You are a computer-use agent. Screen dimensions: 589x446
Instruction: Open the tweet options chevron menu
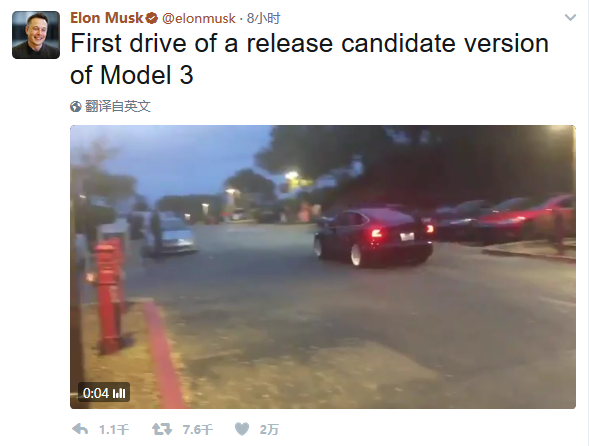coord(570,17)
